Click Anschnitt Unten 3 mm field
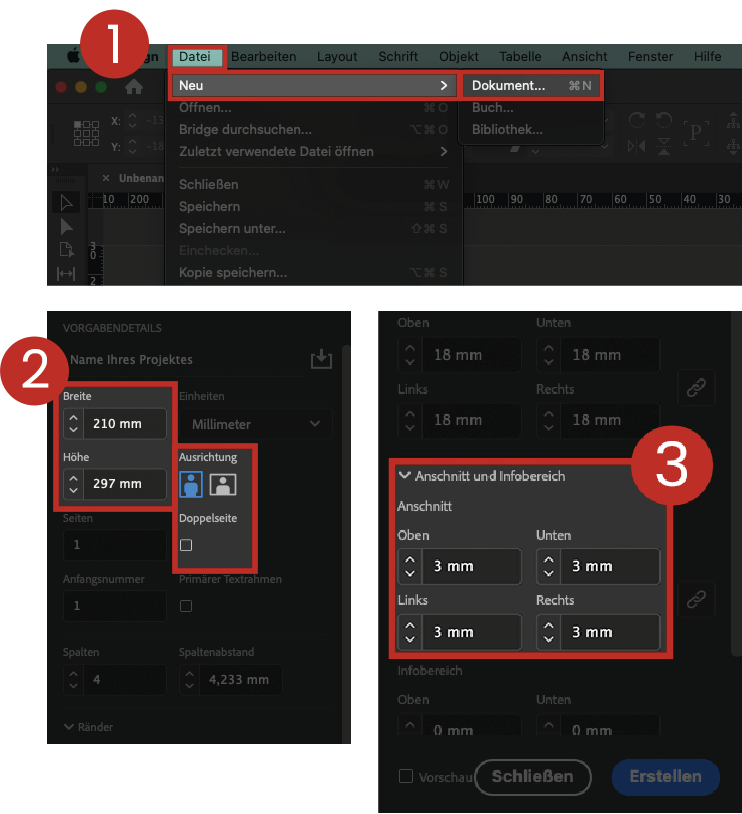 tap(610, 566)
